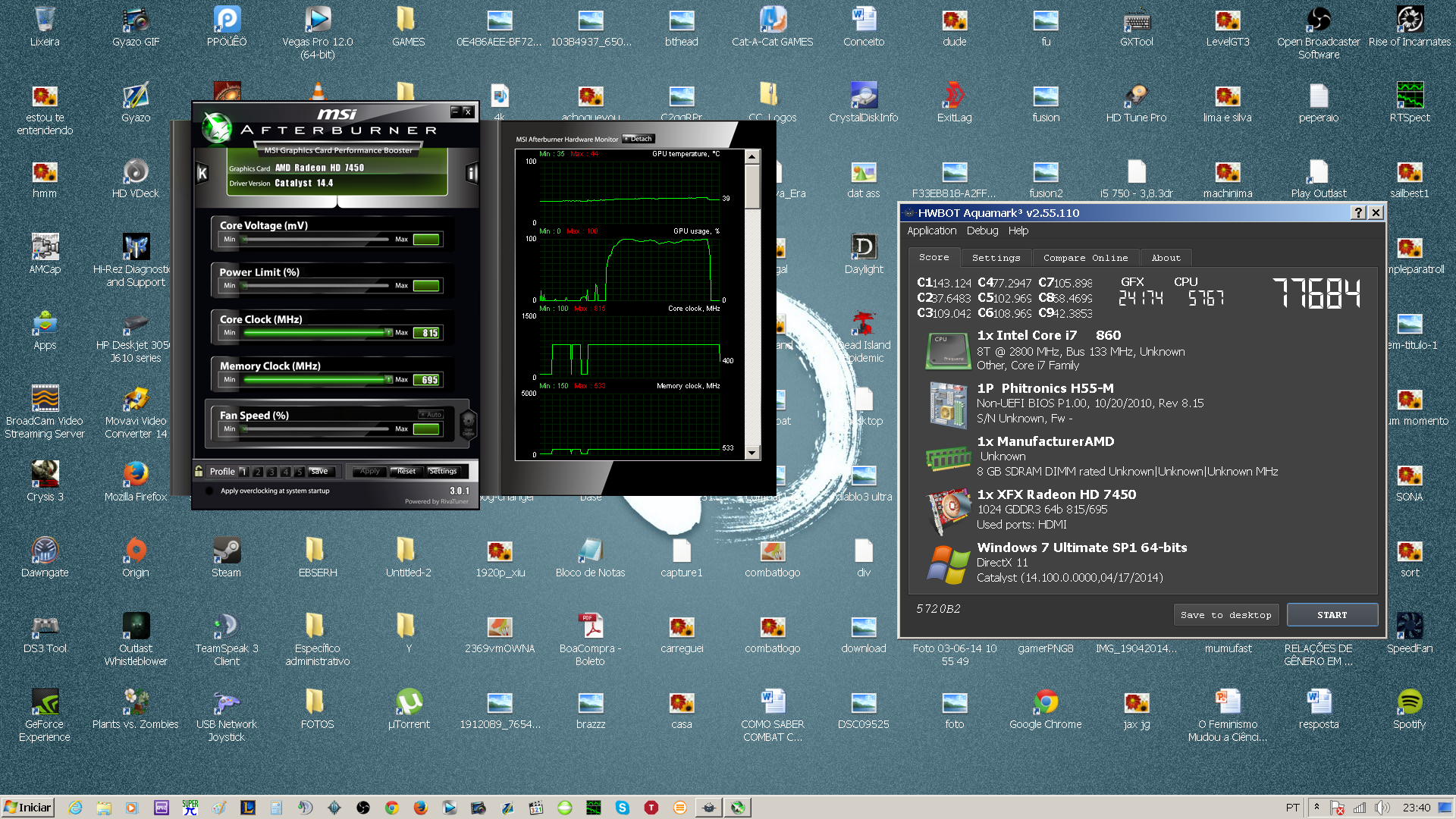Open Debug menu in HWBOT Aquamark

pos(982,231)
